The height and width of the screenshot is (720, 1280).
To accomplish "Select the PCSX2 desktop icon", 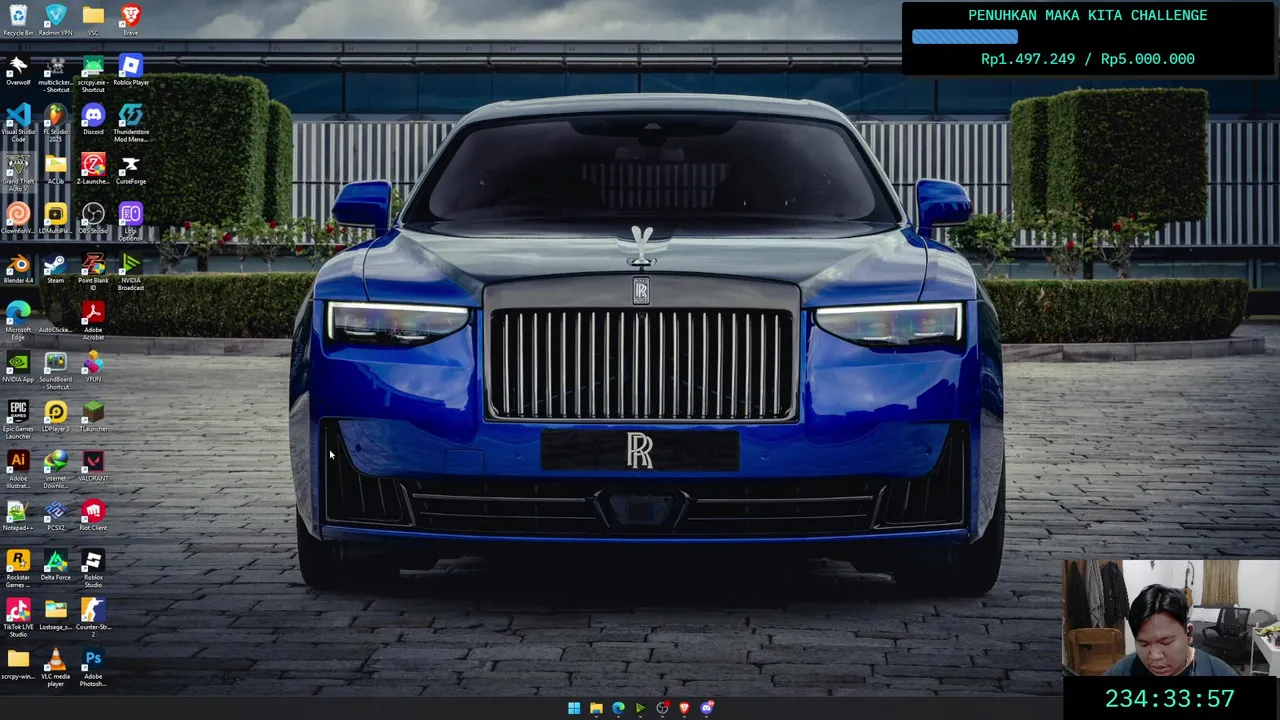I will click(x=56, y=516).
